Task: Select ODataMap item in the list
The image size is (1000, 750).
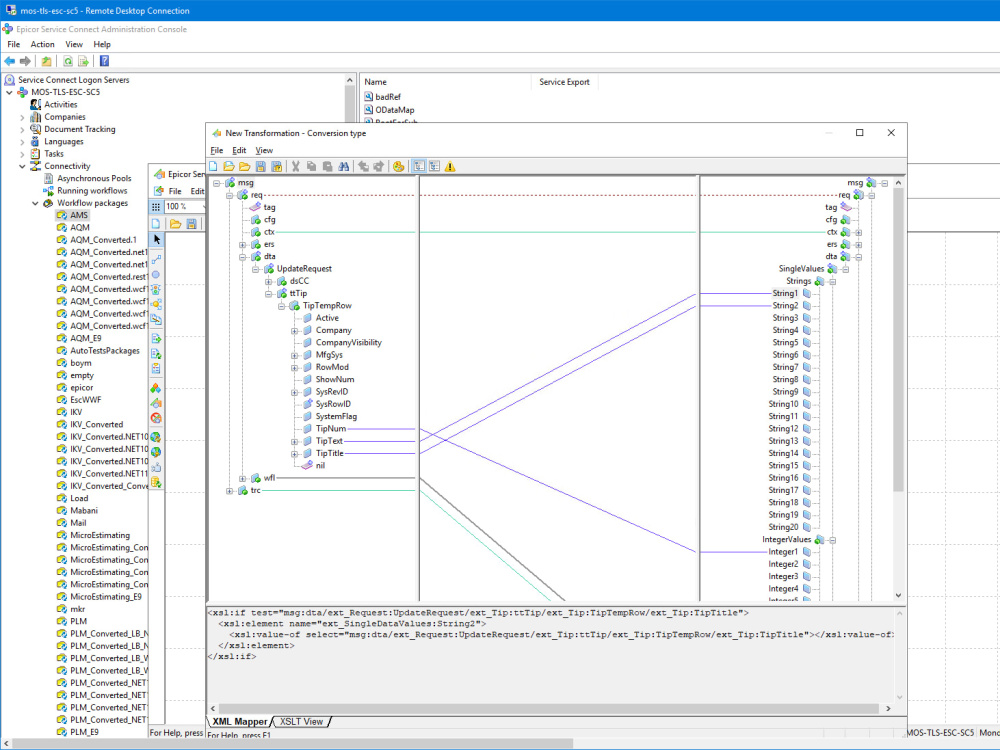Action: tap(394, 110)
